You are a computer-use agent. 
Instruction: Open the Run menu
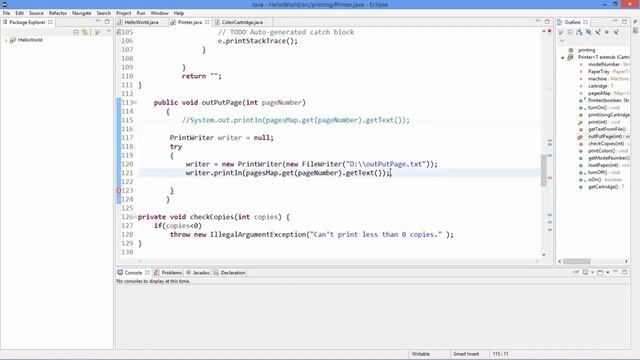point(141,13)
